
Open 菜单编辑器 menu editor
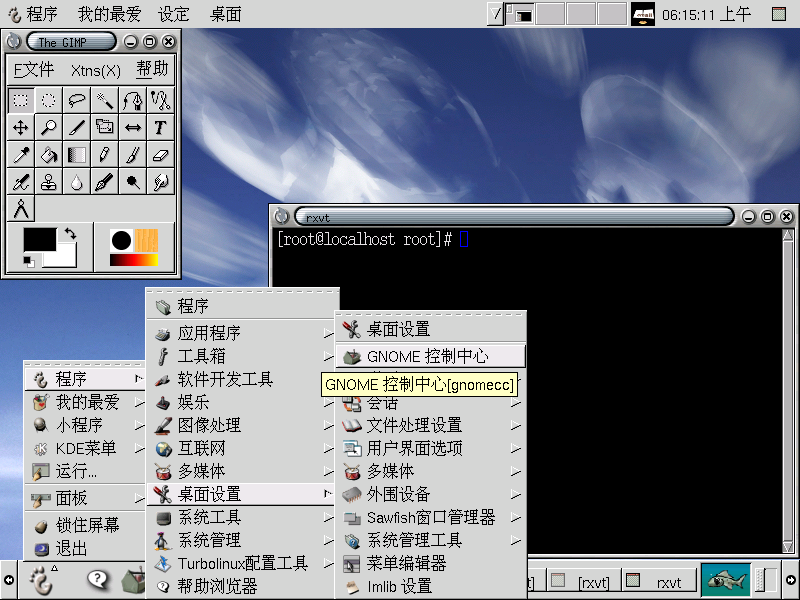(x=430, y=563)
